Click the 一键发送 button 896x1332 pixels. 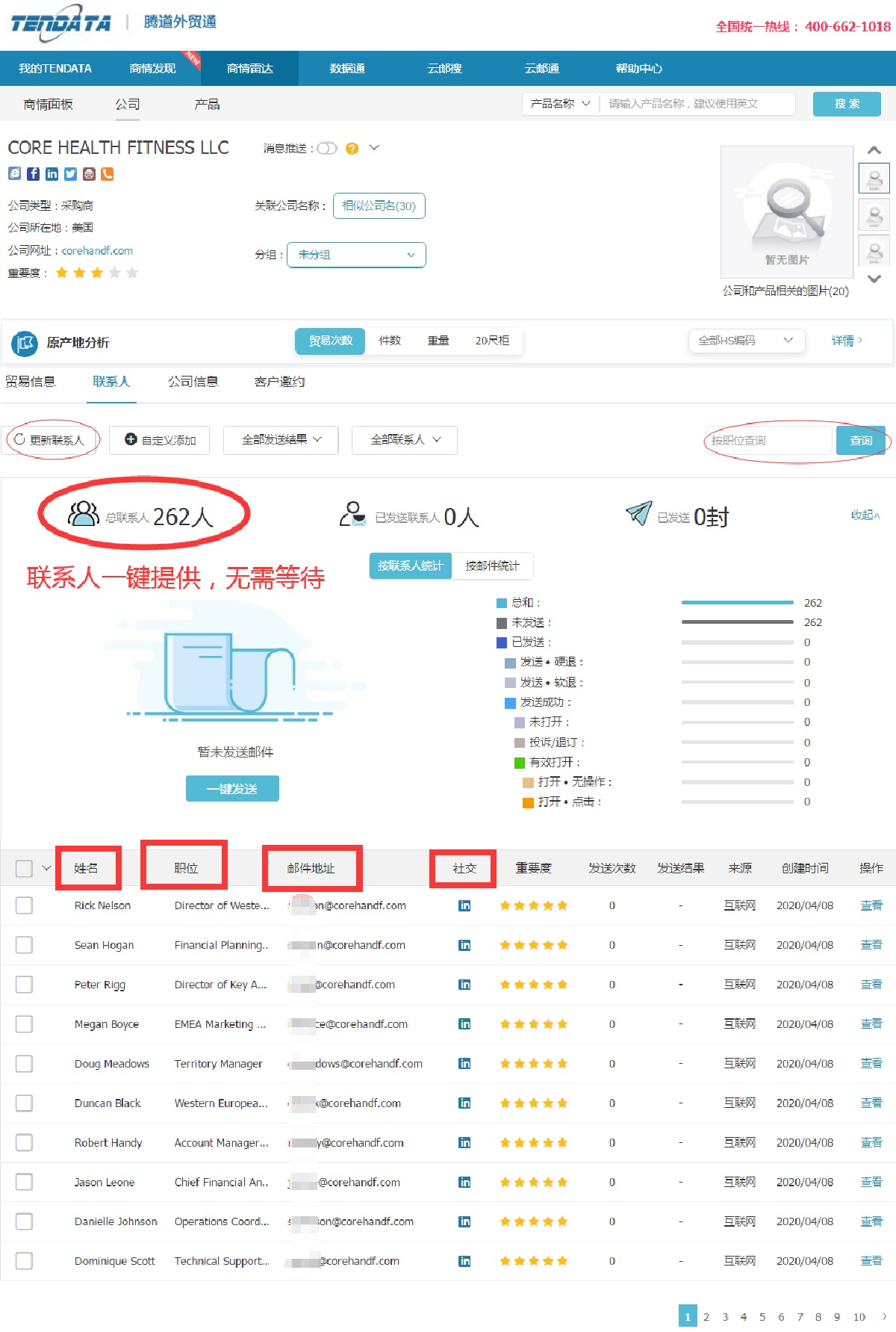point(232,789)
